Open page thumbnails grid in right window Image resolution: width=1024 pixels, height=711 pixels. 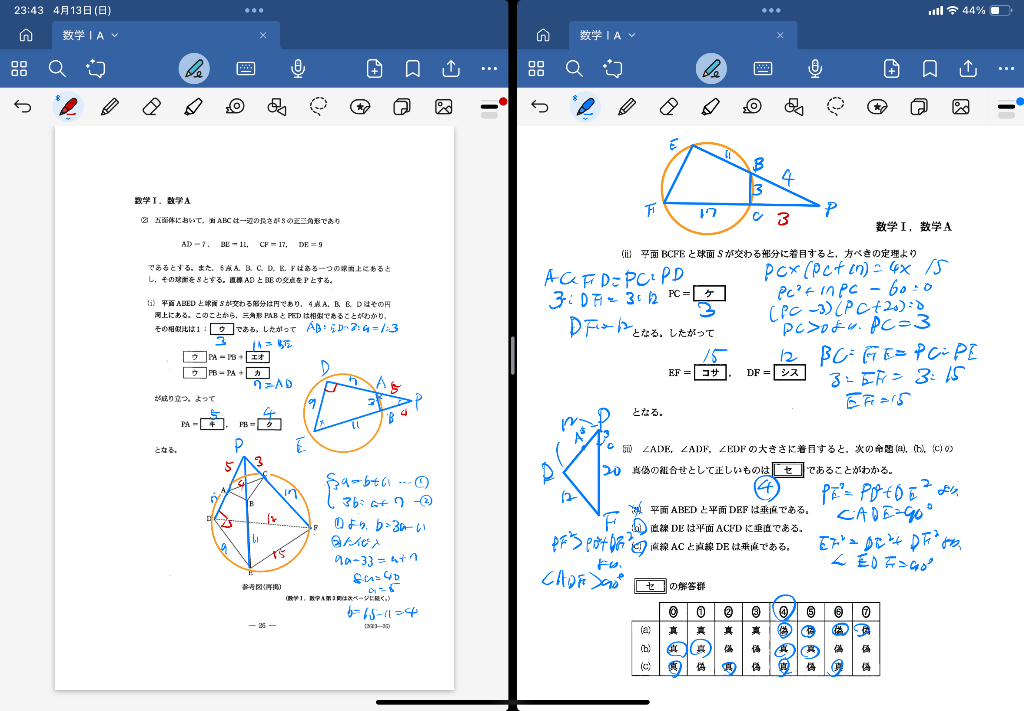(x=537, y=68)
